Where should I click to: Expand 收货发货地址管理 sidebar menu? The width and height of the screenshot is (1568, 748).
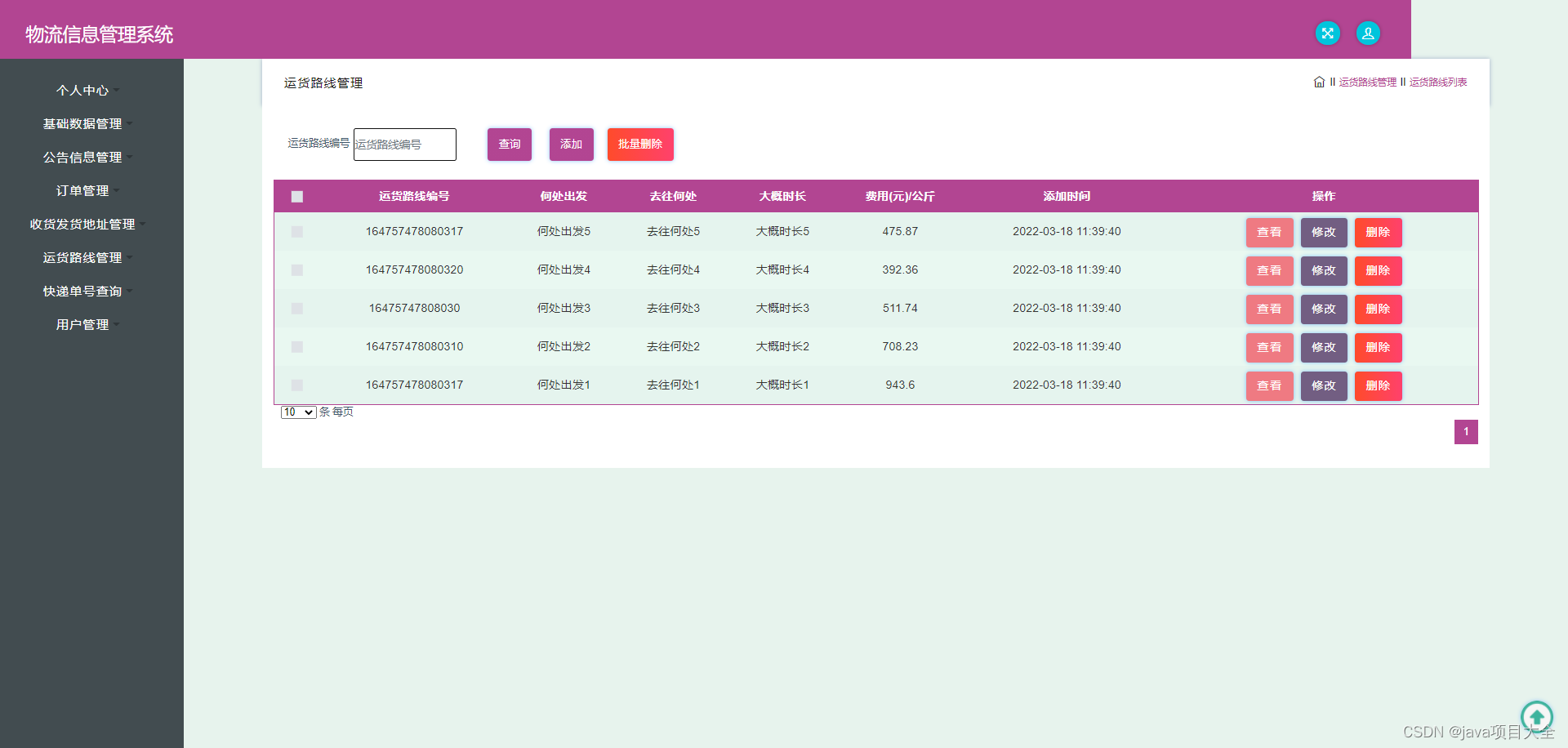coord(88,224)
